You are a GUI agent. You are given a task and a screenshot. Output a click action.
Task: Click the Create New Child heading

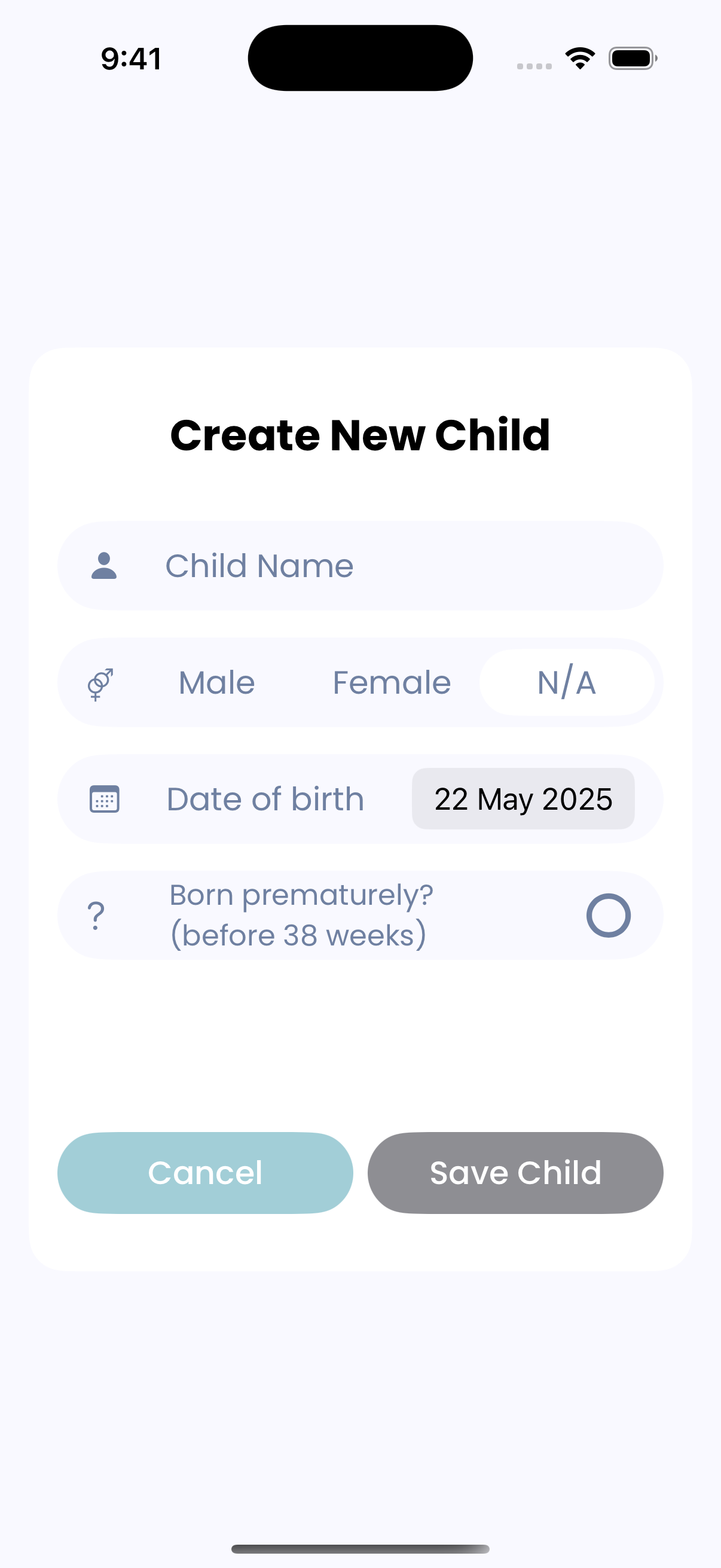tap(360, 435)
